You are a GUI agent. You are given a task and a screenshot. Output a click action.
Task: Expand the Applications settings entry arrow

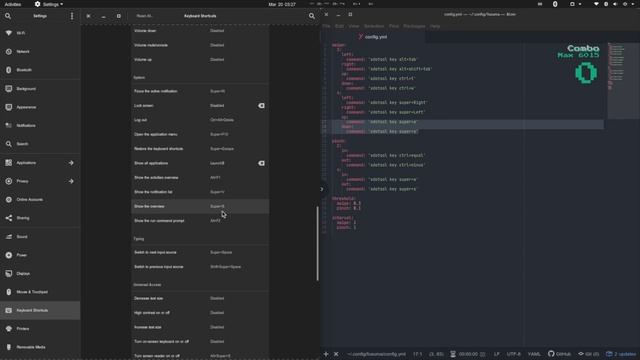(71, 163)
